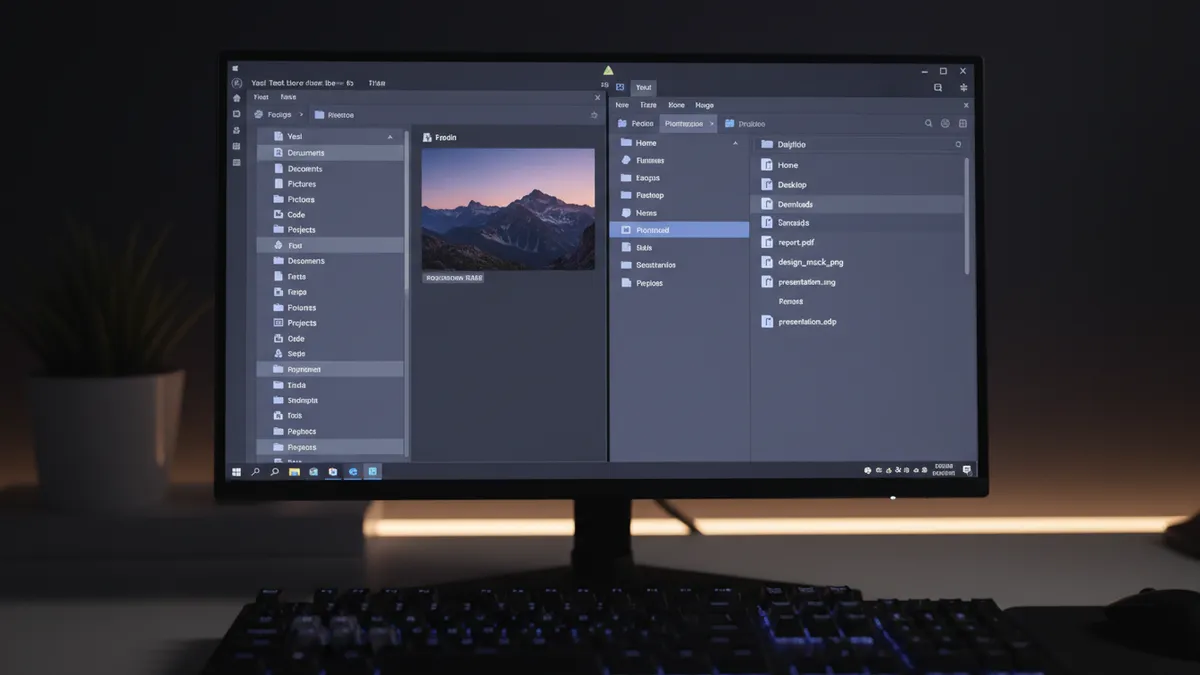Close the left file browser panel

598,98
